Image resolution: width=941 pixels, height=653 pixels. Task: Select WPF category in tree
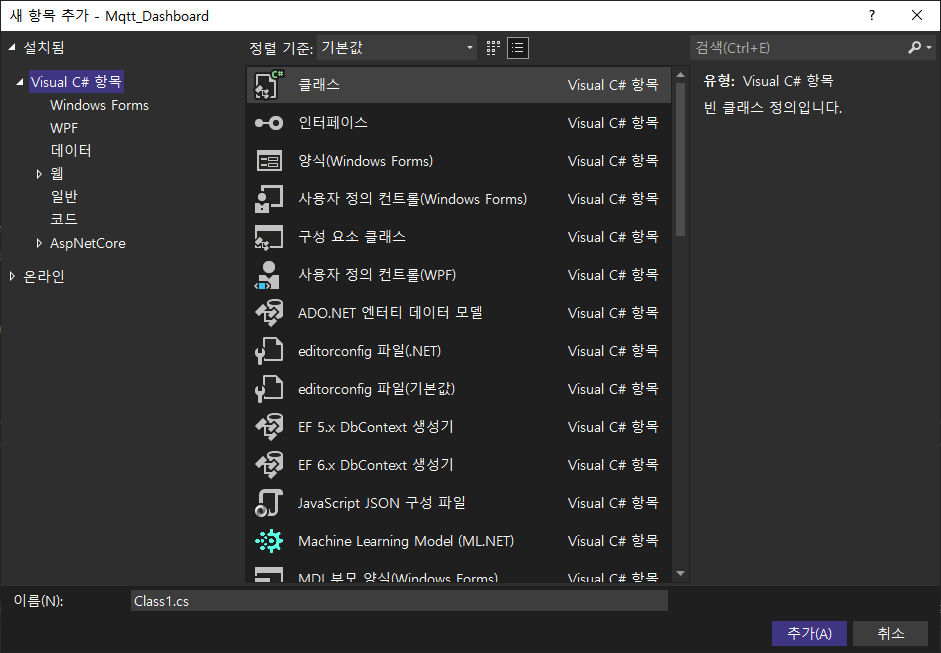pos(64,128)
